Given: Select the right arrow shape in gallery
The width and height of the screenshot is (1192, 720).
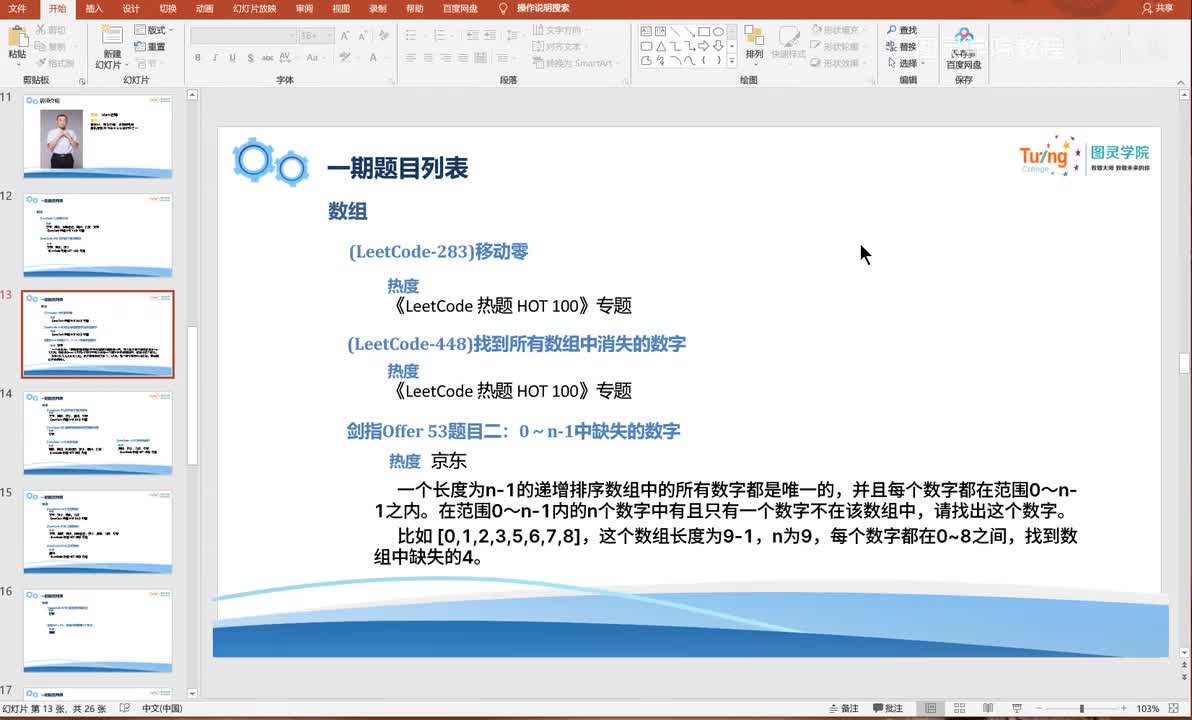Looking at the screenshot, I should coord(704,46).
